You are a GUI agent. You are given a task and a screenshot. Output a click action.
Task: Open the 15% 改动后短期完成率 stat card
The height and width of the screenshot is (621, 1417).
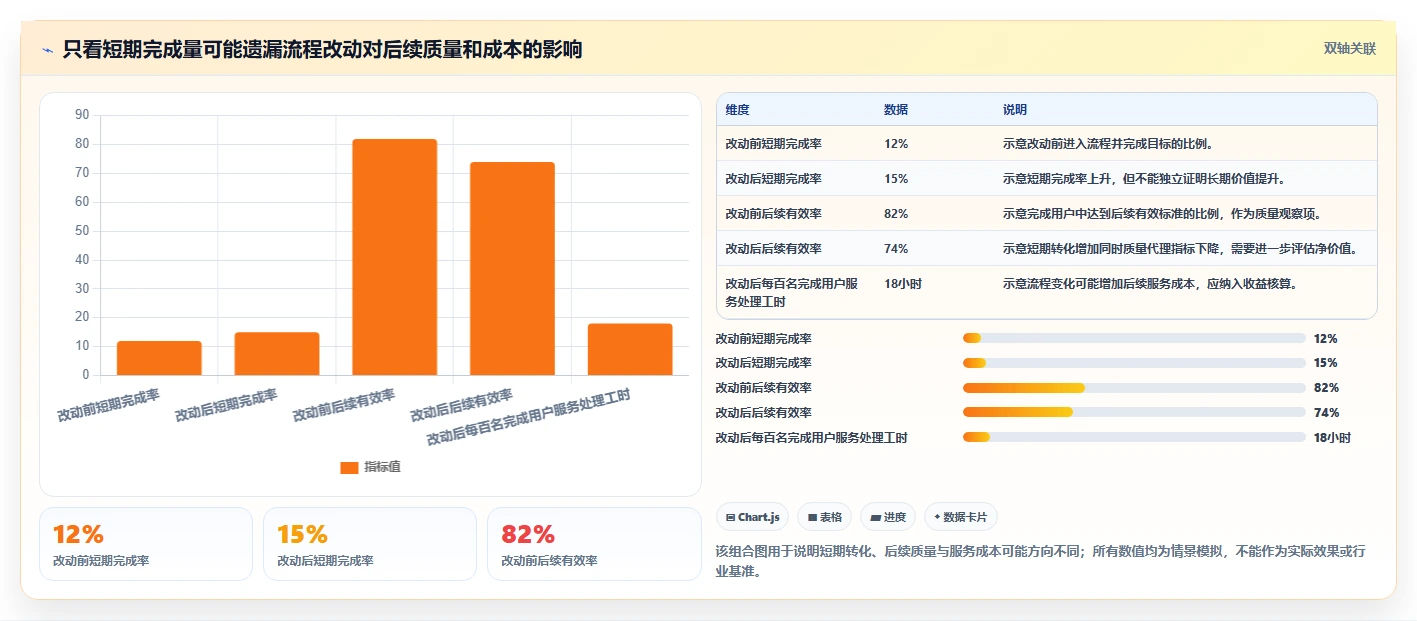point(370,544)
